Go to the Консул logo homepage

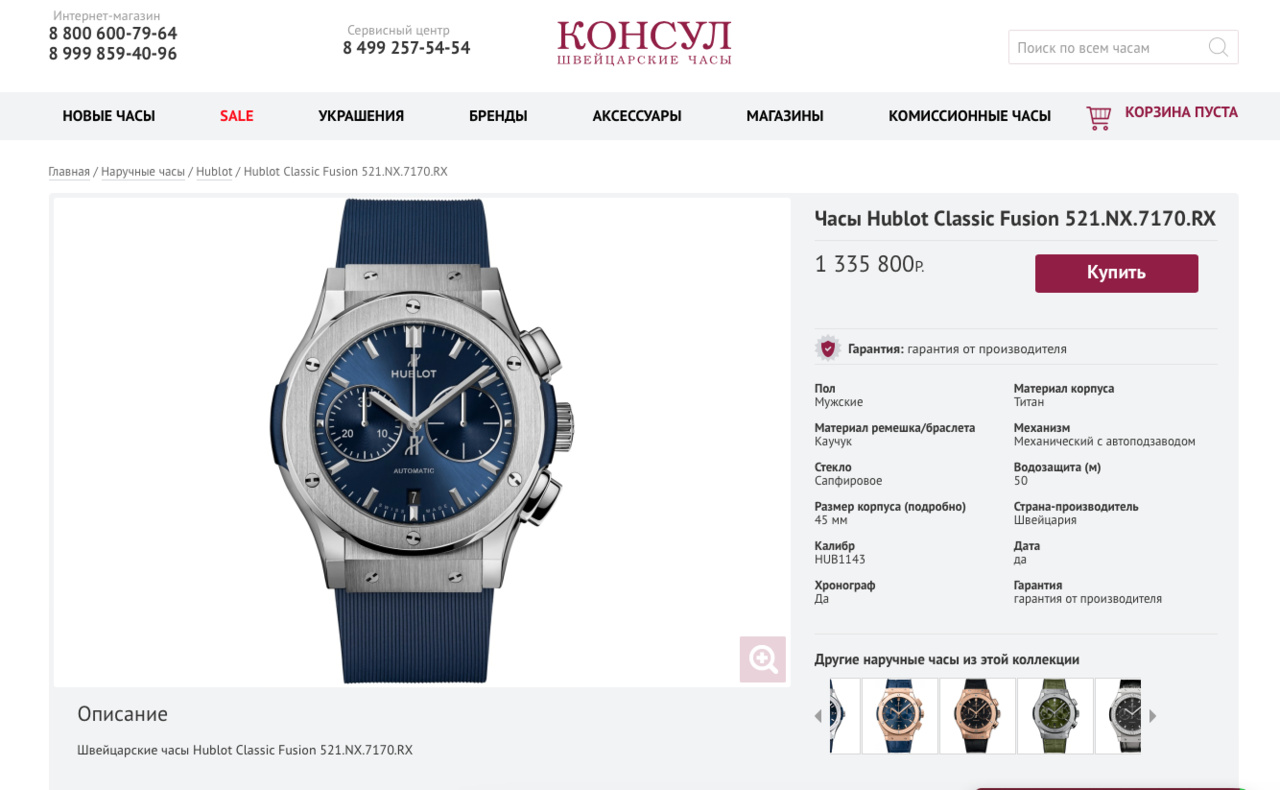point(644,43)
